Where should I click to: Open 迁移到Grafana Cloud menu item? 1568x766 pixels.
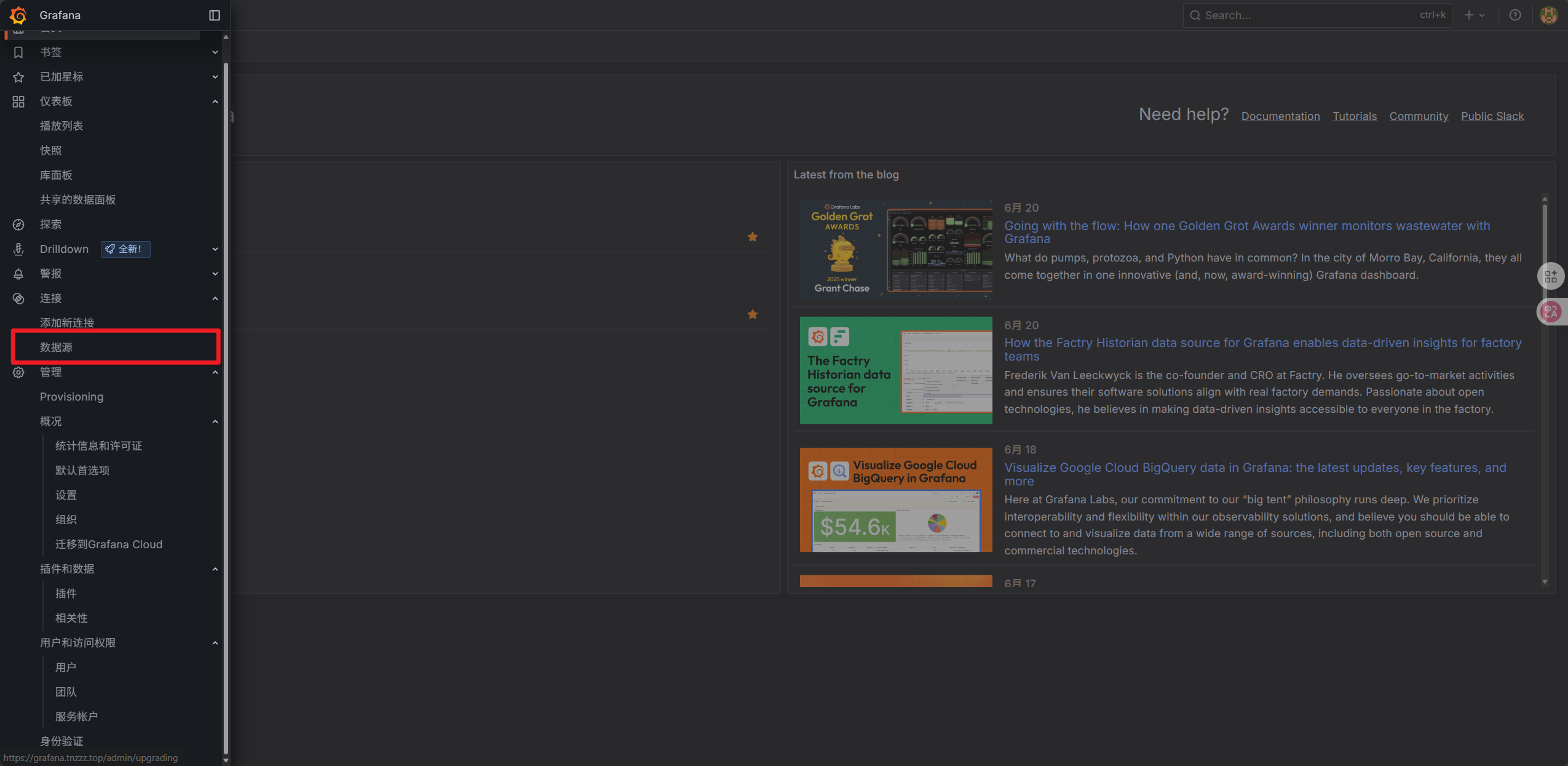click(x=109, y=545)
